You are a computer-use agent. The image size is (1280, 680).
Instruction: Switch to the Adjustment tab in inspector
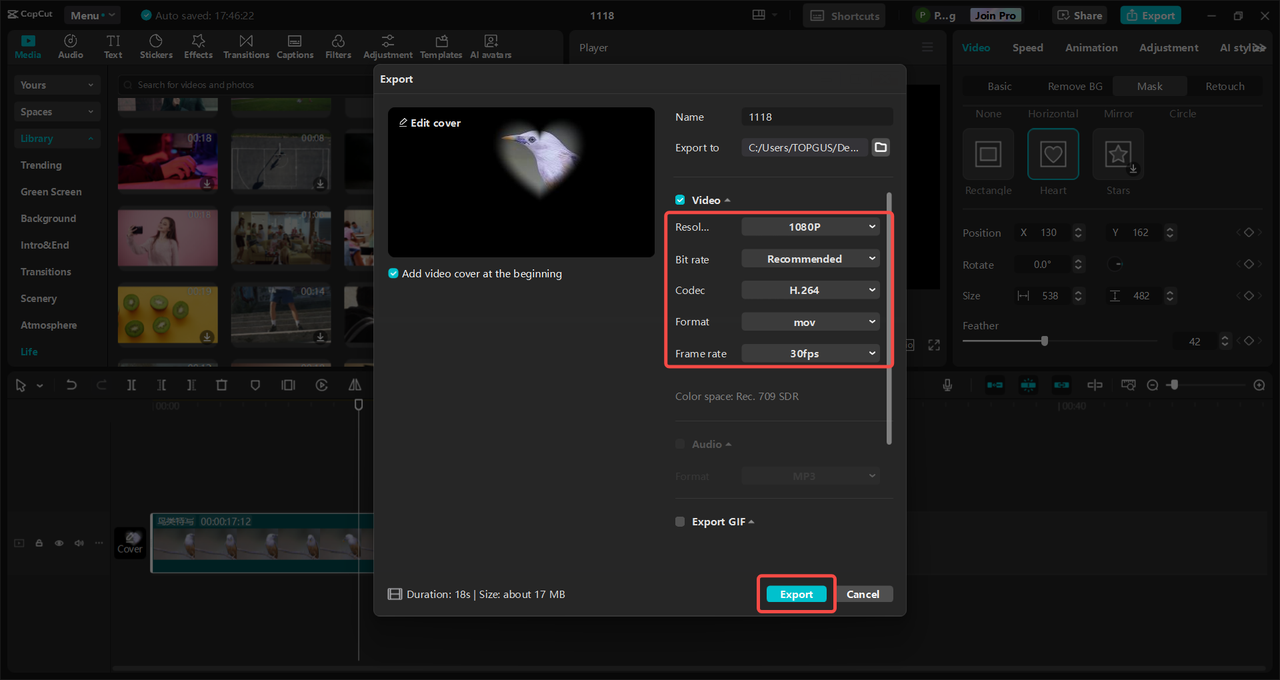point(1169,47)
